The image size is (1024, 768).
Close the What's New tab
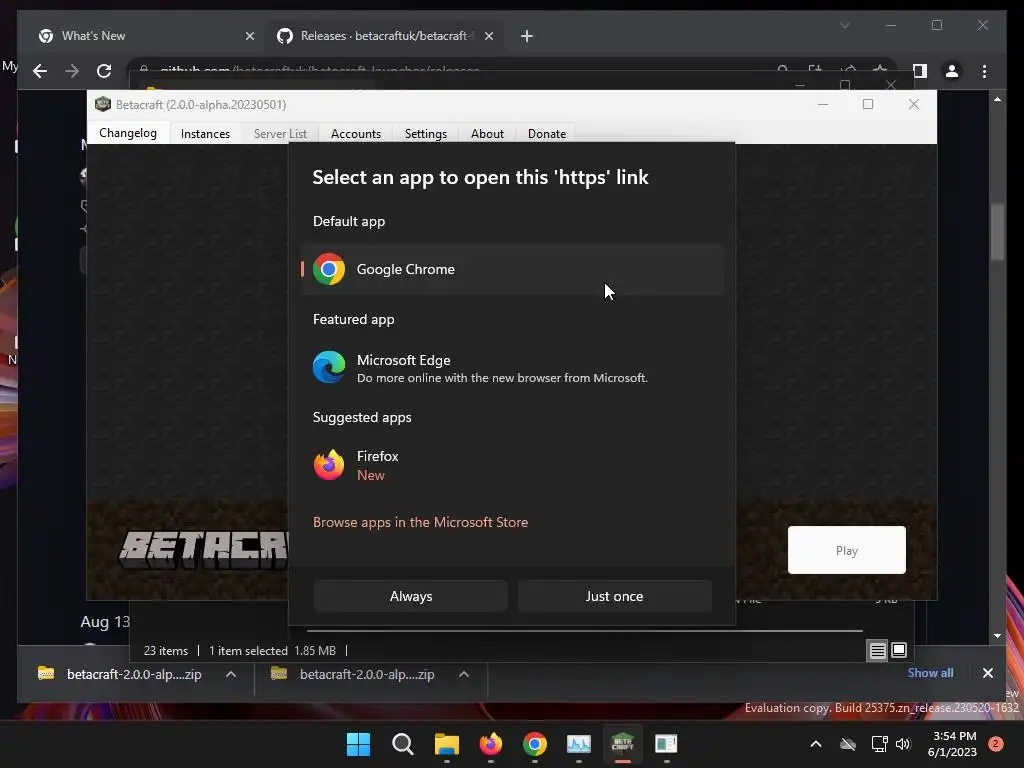(x=249, y=36)
